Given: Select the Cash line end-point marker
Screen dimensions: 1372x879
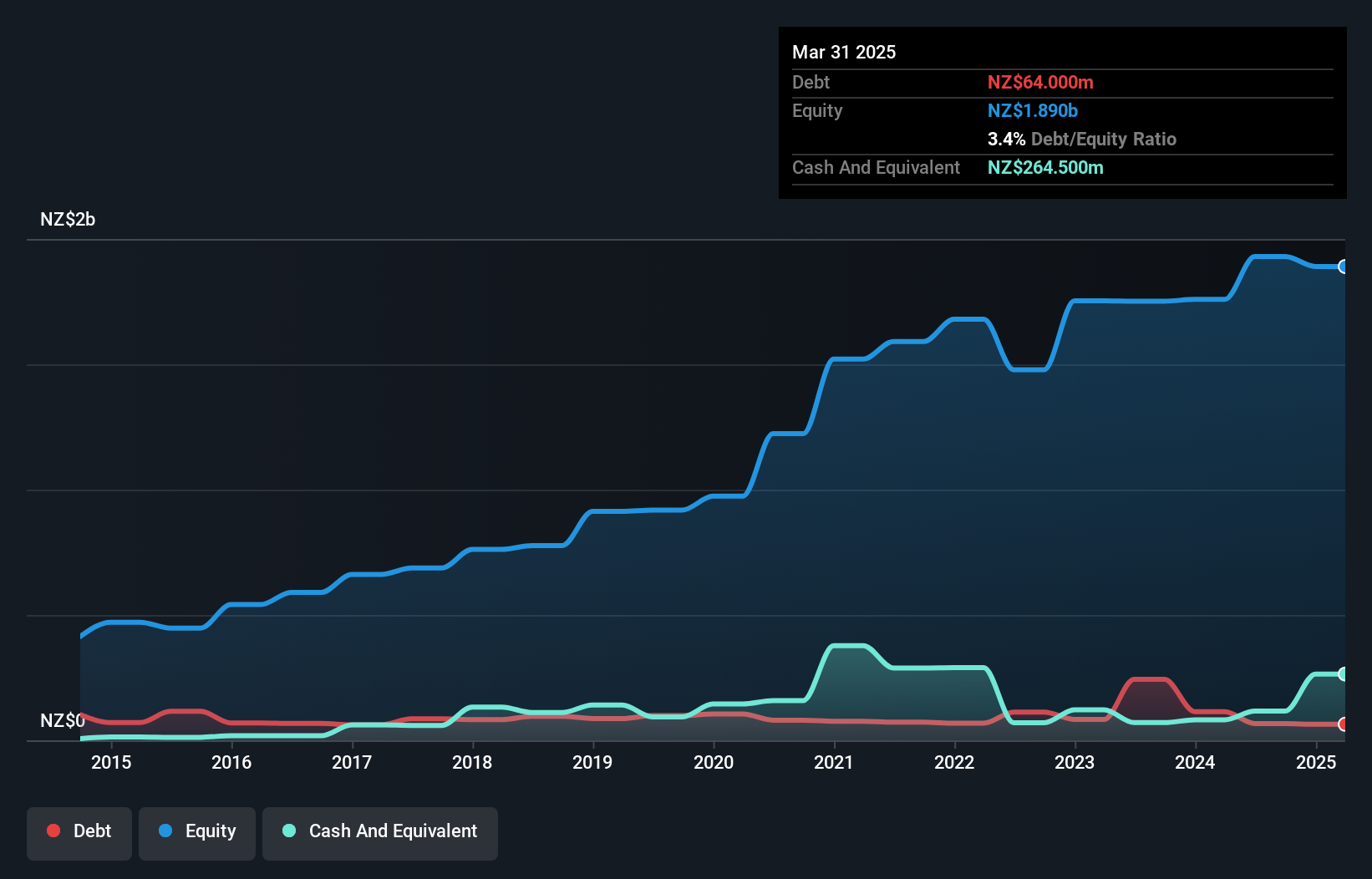Looking at the screenshot, I should [1343, 673].
